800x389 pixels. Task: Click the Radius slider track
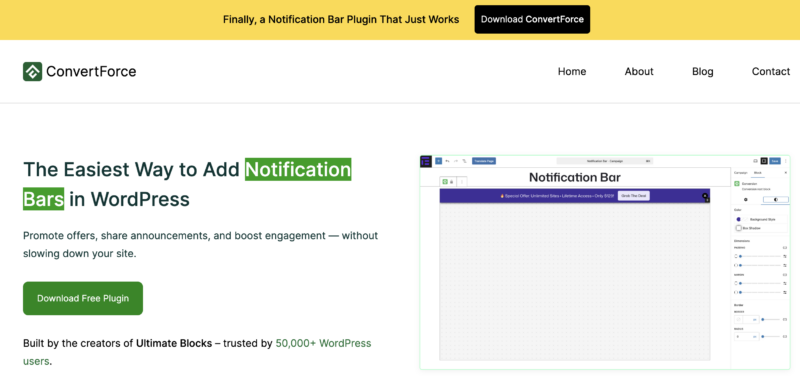point(770,336)
